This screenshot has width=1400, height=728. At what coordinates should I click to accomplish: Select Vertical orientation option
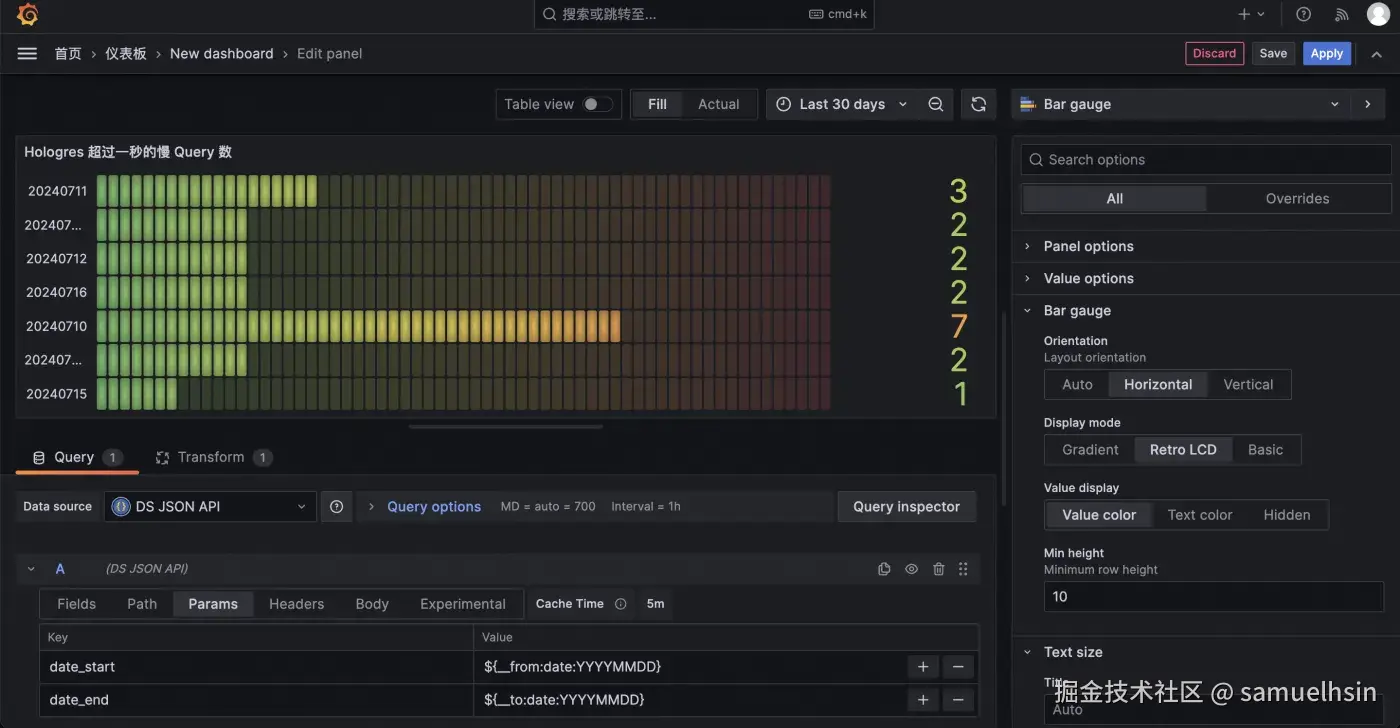(x=1247, y=385)
